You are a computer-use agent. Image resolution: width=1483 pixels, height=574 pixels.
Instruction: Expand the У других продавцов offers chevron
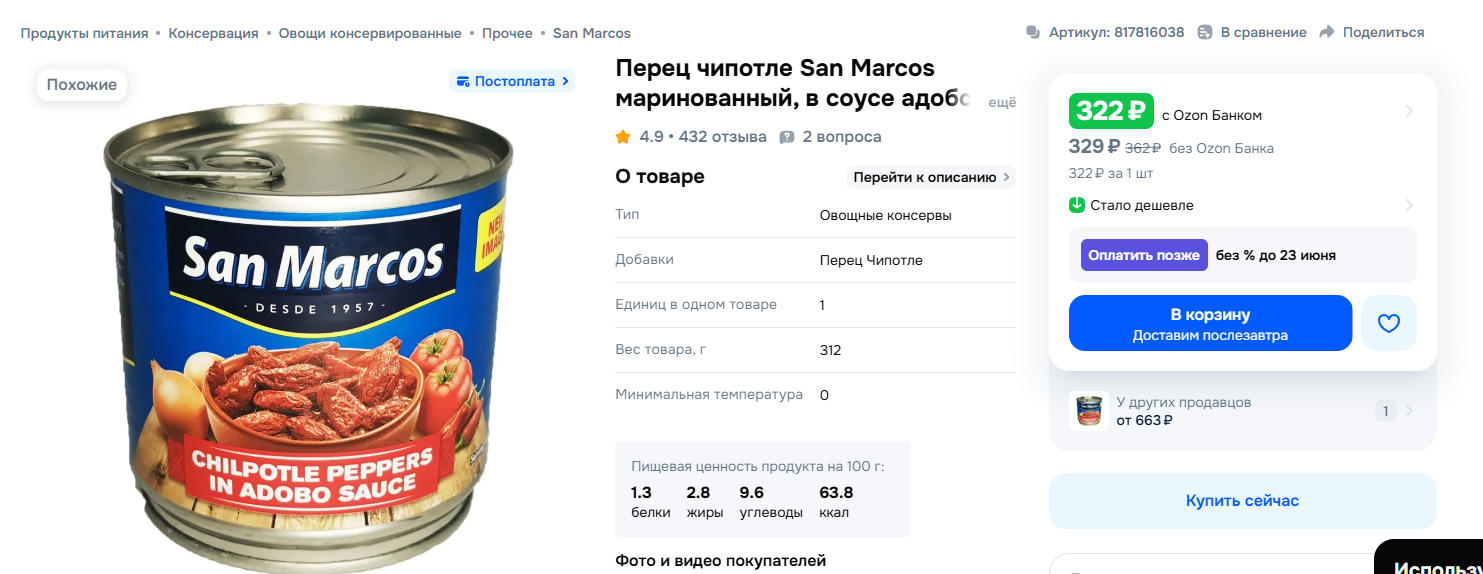tap(1409, 411)
